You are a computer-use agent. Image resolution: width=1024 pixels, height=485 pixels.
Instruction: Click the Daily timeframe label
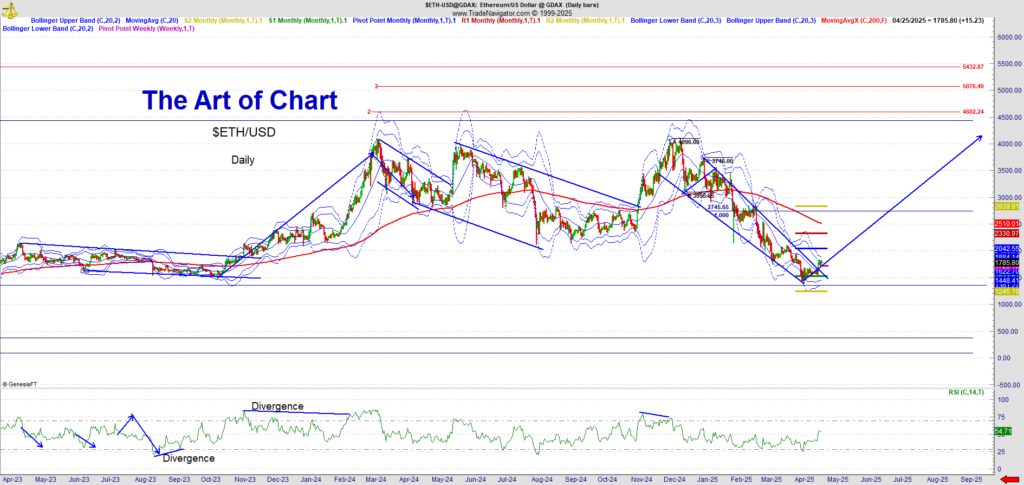point(243,160)
